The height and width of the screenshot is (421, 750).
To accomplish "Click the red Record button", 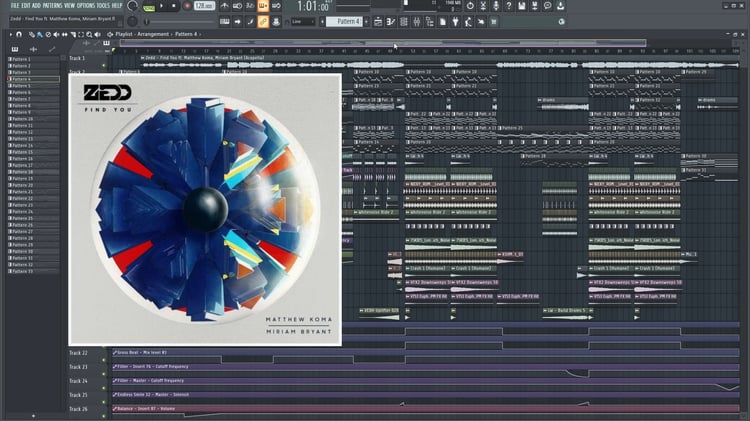I will tap(187, 6).
